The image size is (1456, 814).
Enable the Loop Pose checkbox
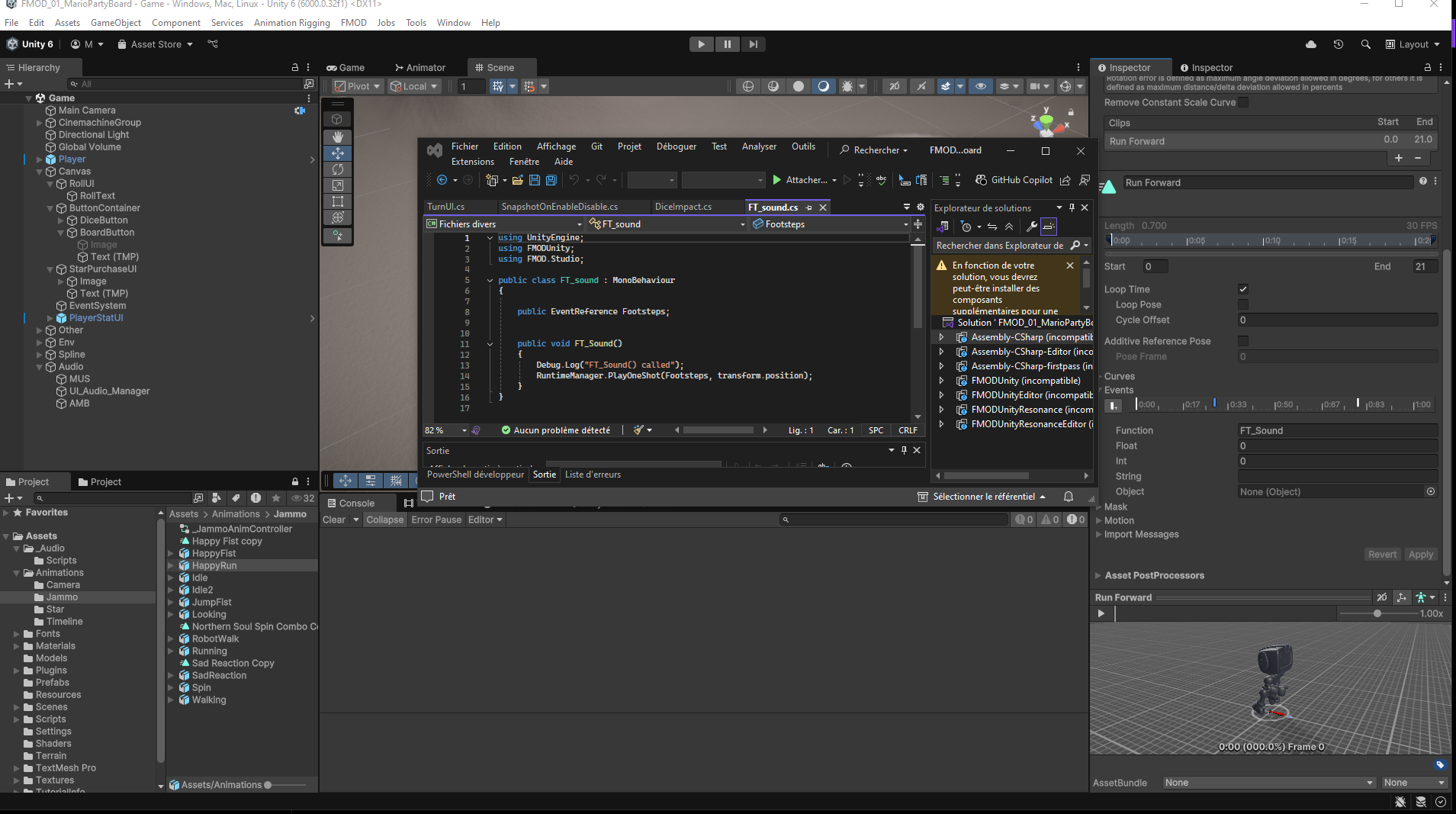[x=1243, y=304]
